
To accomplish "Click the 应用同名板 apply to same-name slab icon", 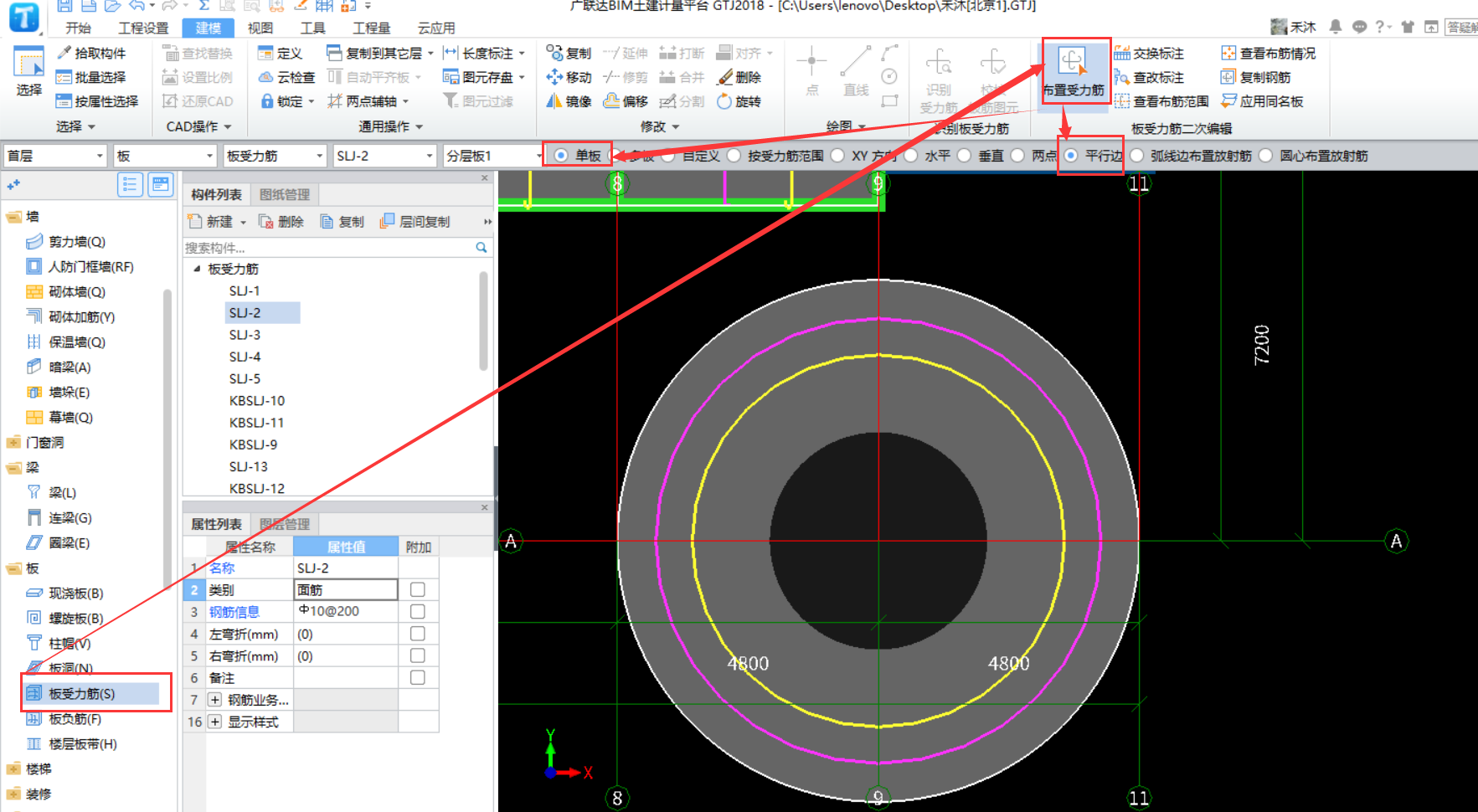I will (1228, 101).
